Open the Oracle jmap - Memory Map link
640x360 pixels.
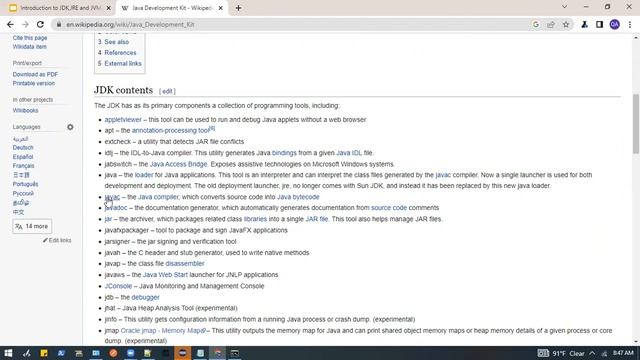coord(163,331)
